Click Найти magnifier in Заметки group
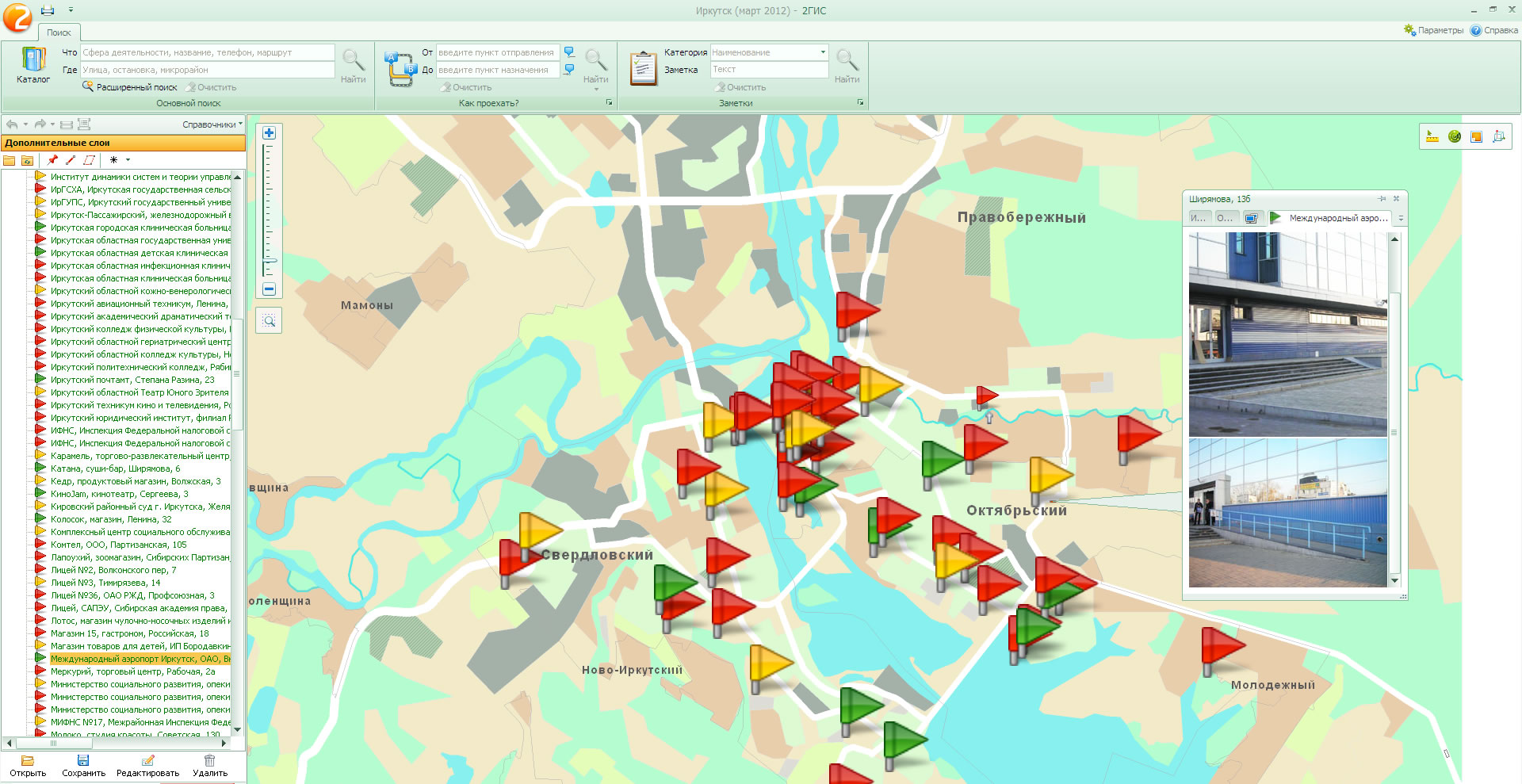The image size is (1522, 784). pyautogui.click(x=847, y=66)
